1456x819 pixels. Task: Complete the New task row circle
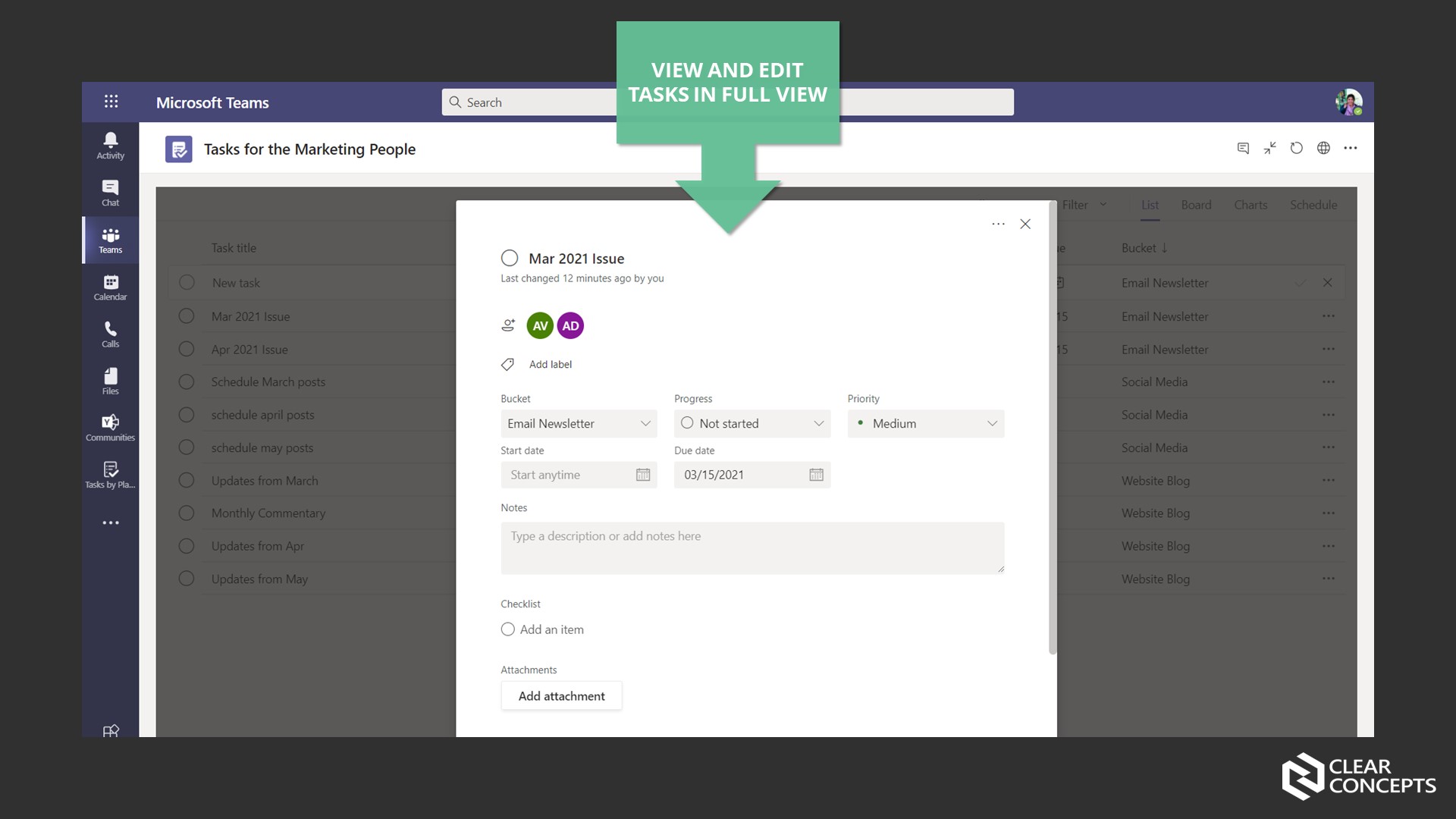187,282
